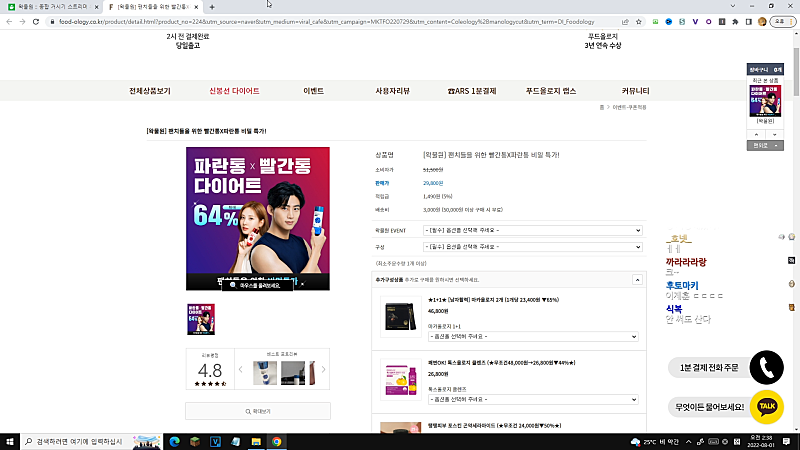Open the 파우돌로지 1+1 option dropdown
The height and width of the screenshot is (450, 800).
pos(532,337)
